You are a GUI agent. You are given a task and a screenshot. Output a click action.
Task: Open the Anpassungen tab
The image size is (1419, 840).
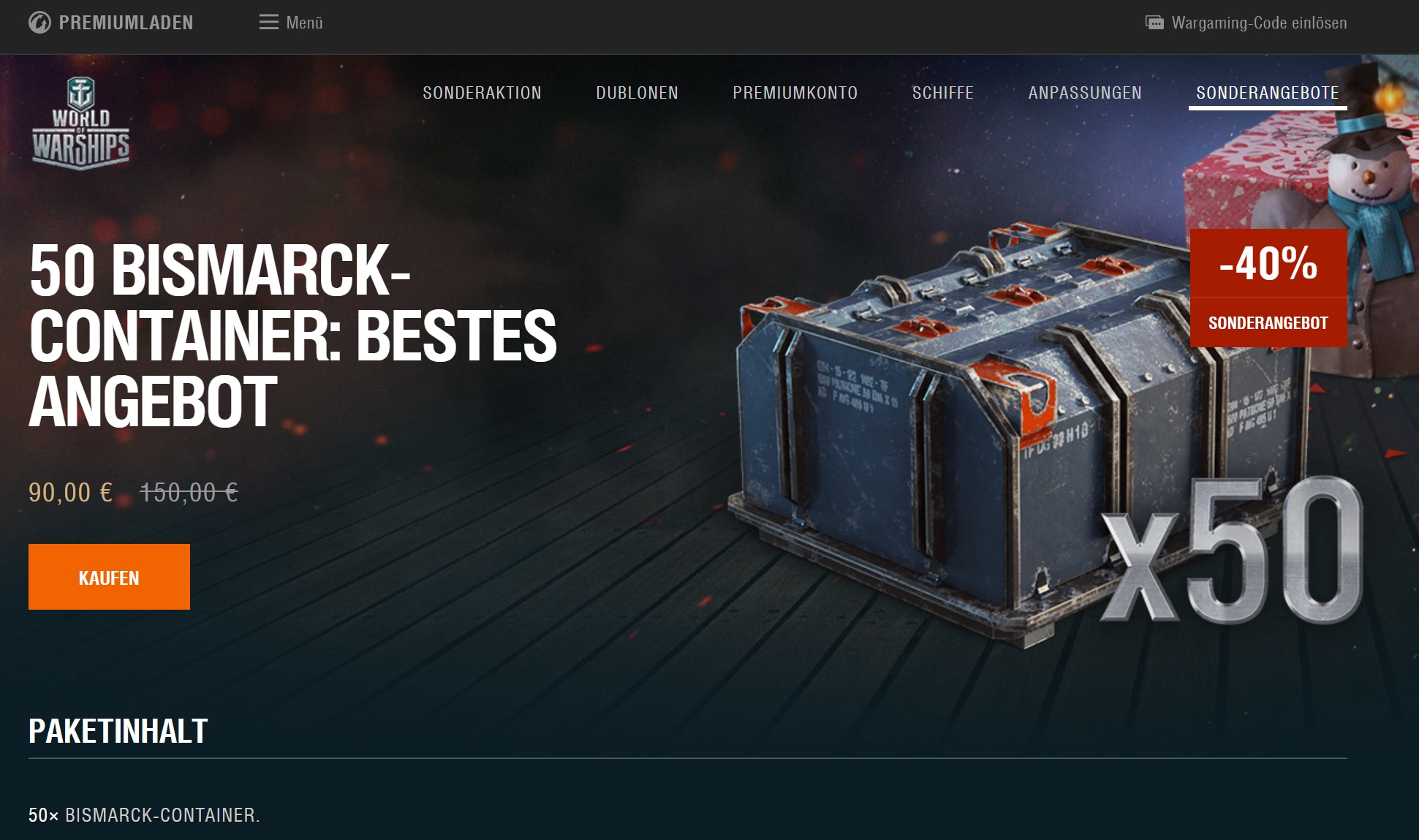tap(1085, 93)
